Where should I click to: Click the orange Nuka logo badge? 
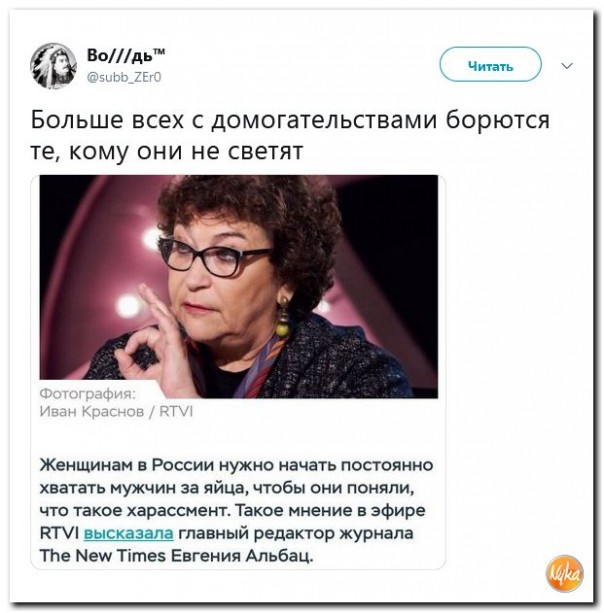coord(564,574)
